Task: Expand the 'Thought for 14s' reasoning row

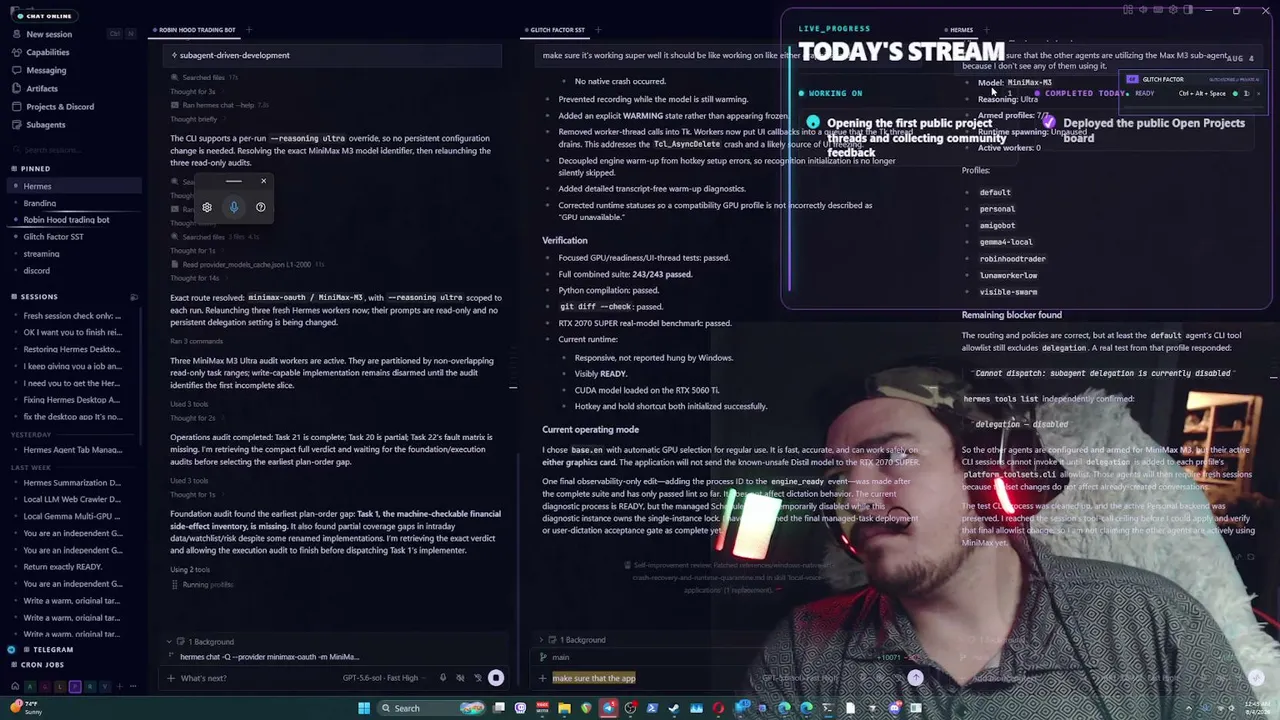Action: click(x=194, y=278)
